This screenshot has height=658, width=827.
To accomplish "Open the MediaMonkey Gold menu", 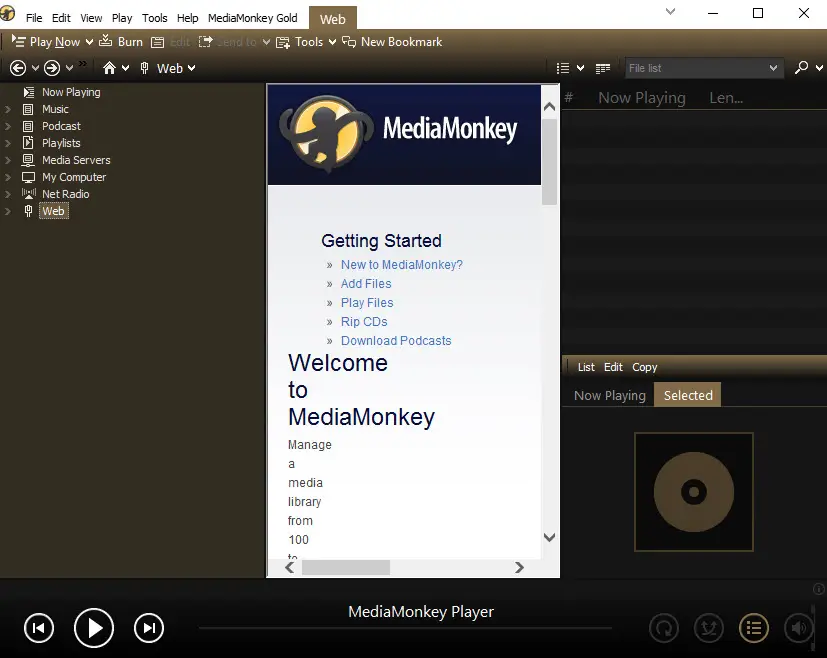I will click(x=253, y=18).
